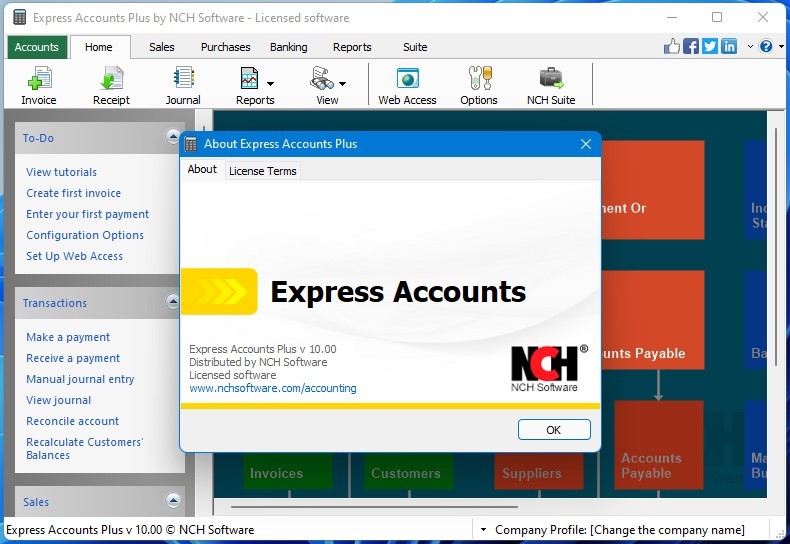Switch to the Banking tab
This screenshot has height=544, width=790.
pos(289,47)
